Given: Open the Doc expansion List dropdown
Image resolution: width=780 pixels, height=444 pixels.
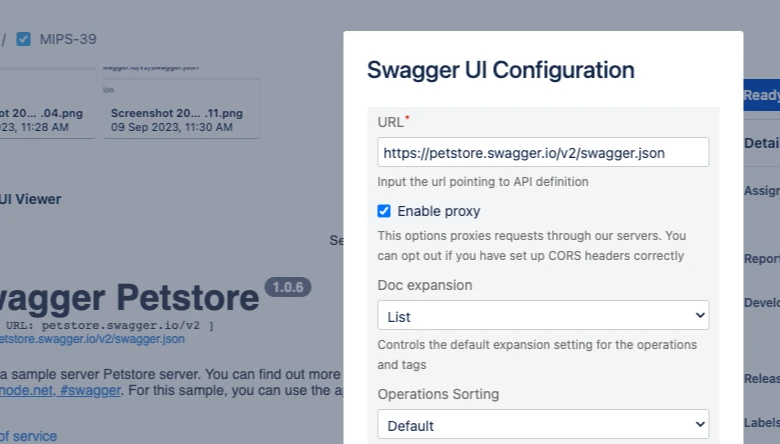Looking at the screenshot, I should coord(543,315).
